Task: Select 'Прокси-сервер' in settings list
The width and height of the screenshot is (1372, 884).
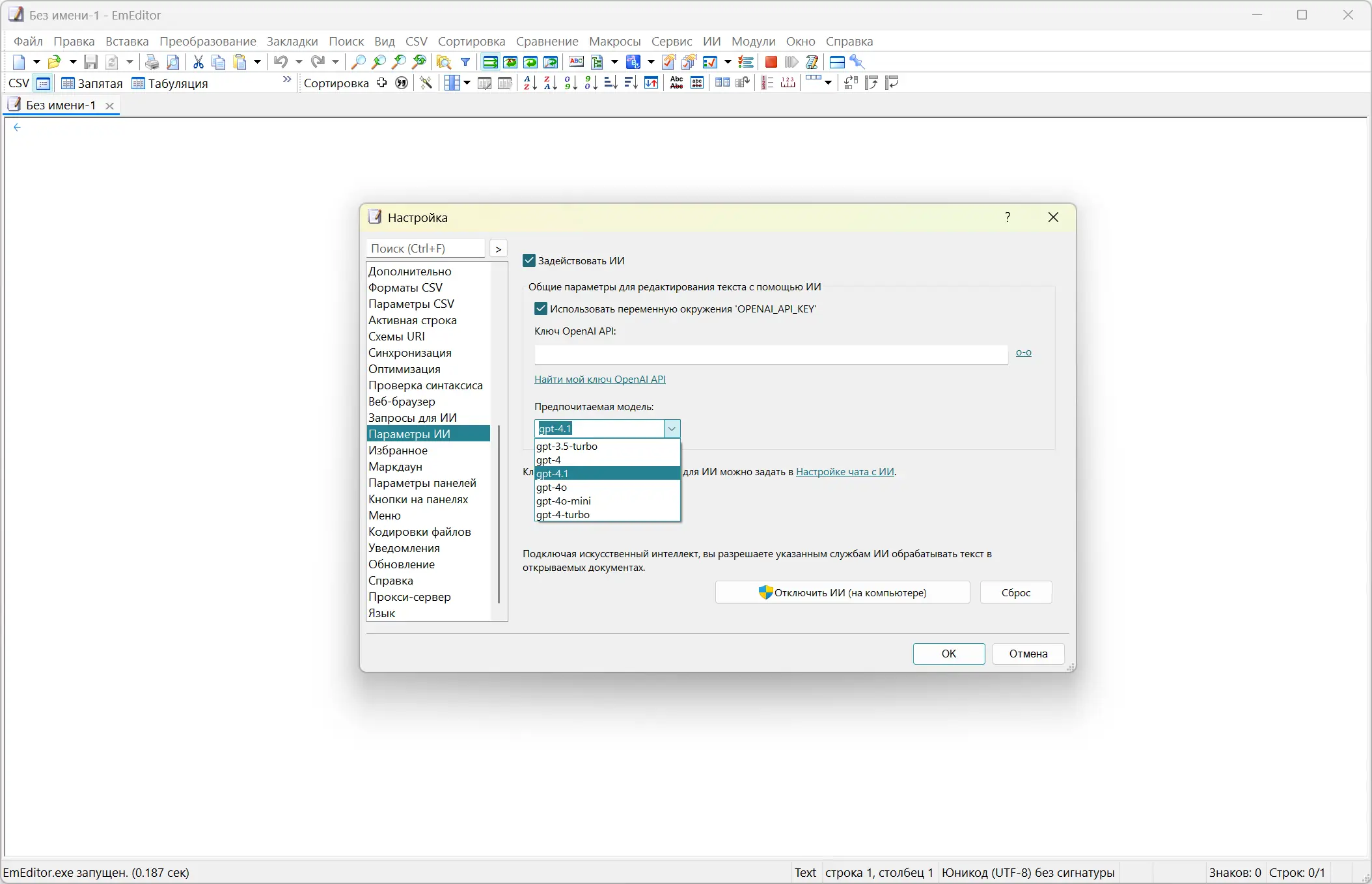Action: click(x=409, y=596)
